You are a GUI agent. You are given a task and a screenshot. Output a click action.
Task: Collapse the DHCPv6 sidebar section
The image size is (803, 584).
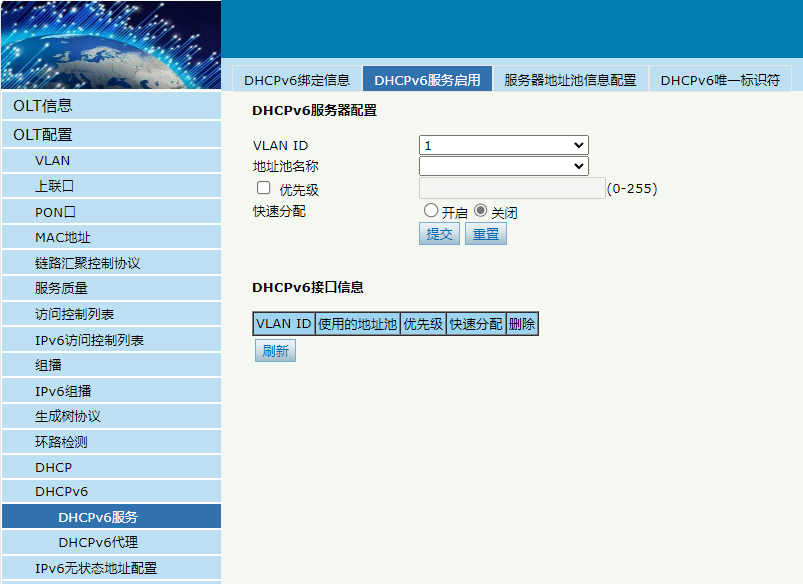[x=112, y=491]
